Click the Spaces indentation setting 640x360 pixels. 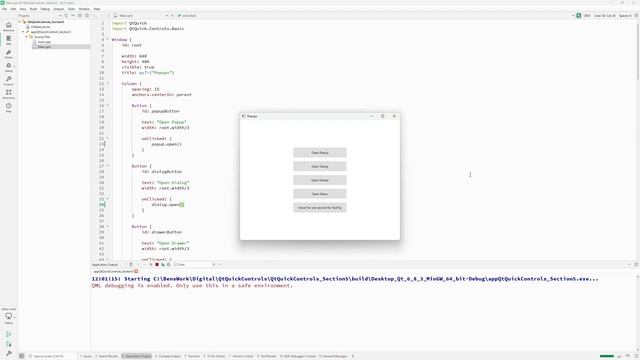tap(625, 16)
